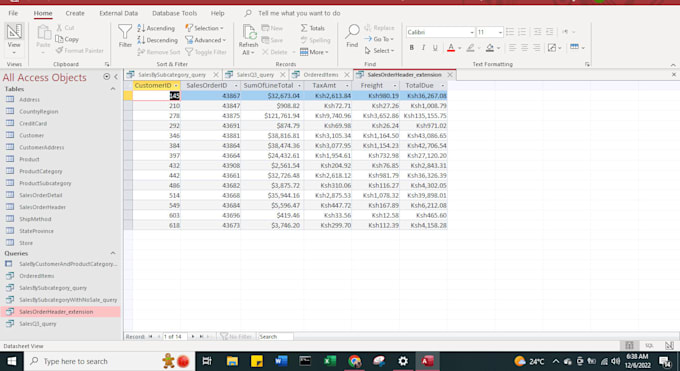Image resolution: width=680 pixels, height=371 pixels.
Task: Open the OrderedItems query in navigation
Action: tap(36, 276)
